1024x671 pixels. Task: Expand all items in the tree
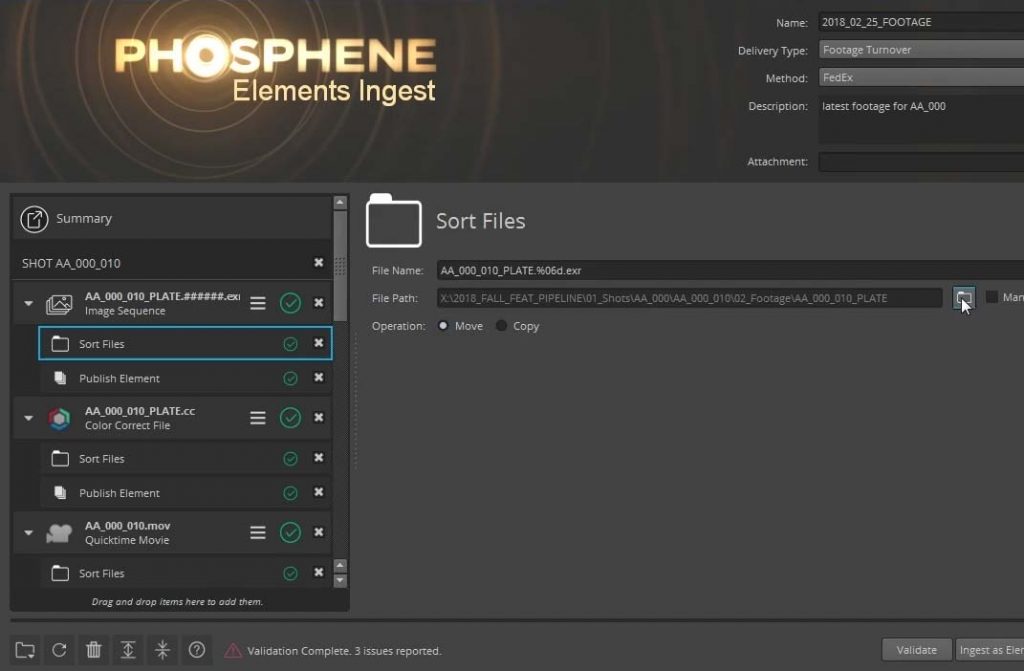(128, 649)
